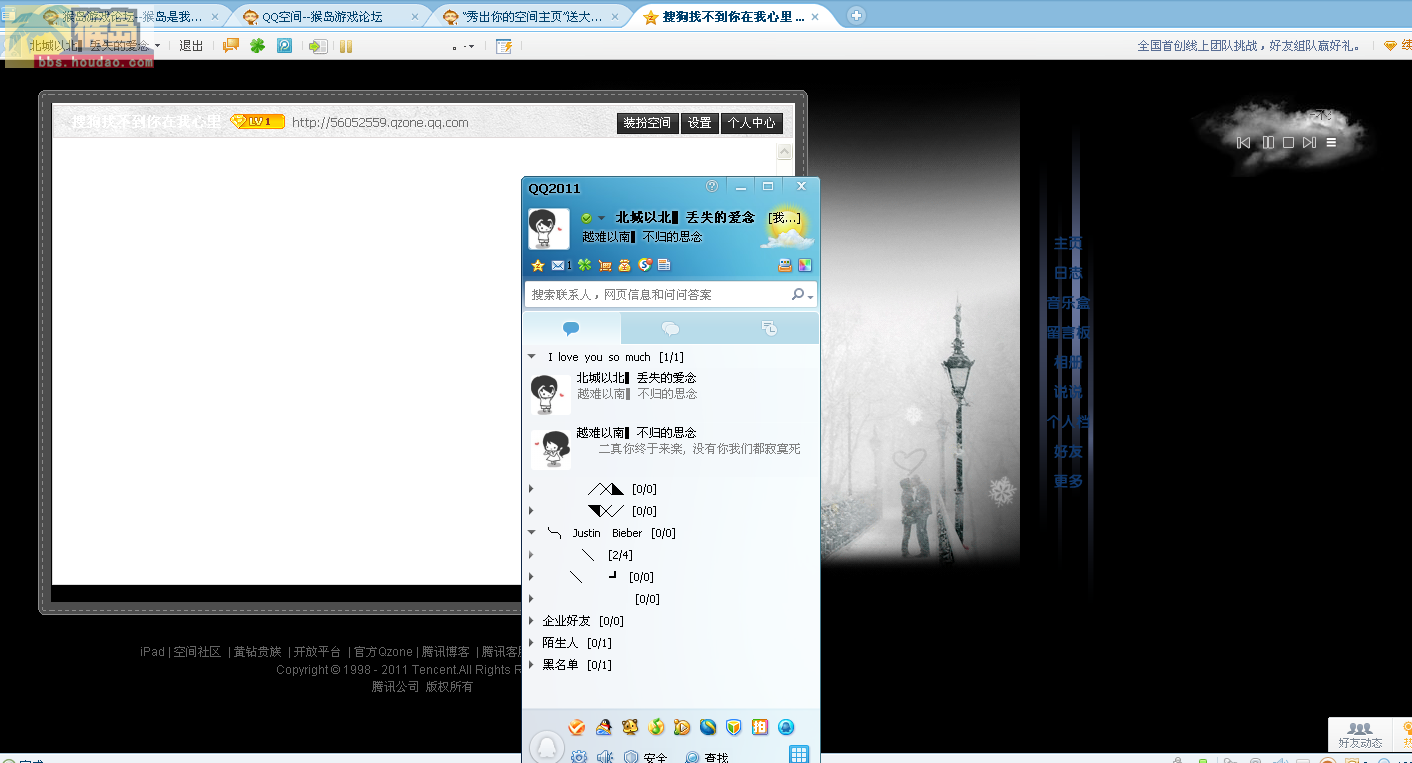Open the QQ speaker message manager icon

605,757
